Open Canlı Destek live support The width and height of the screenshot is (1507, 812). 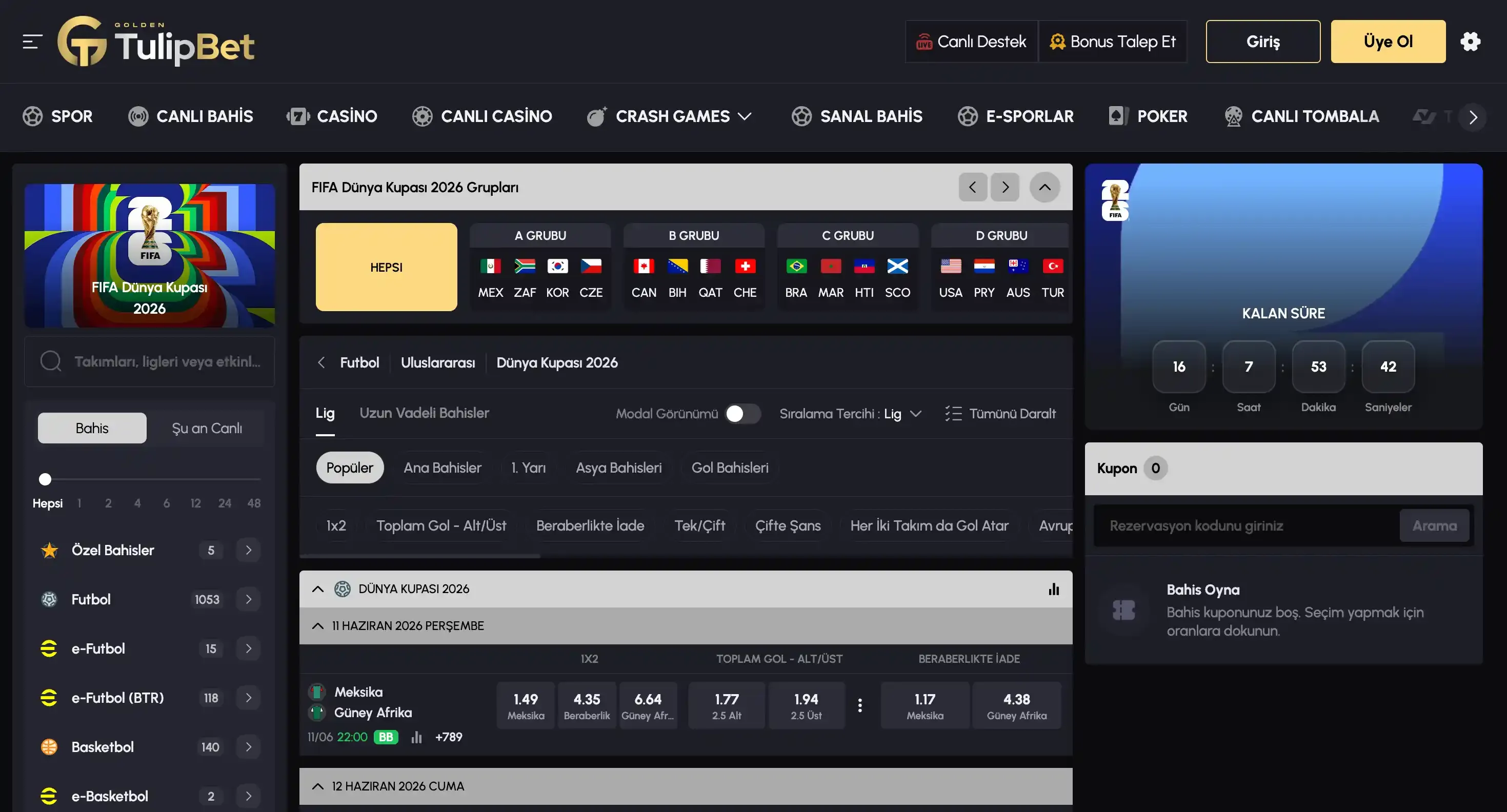pos(972,42)
